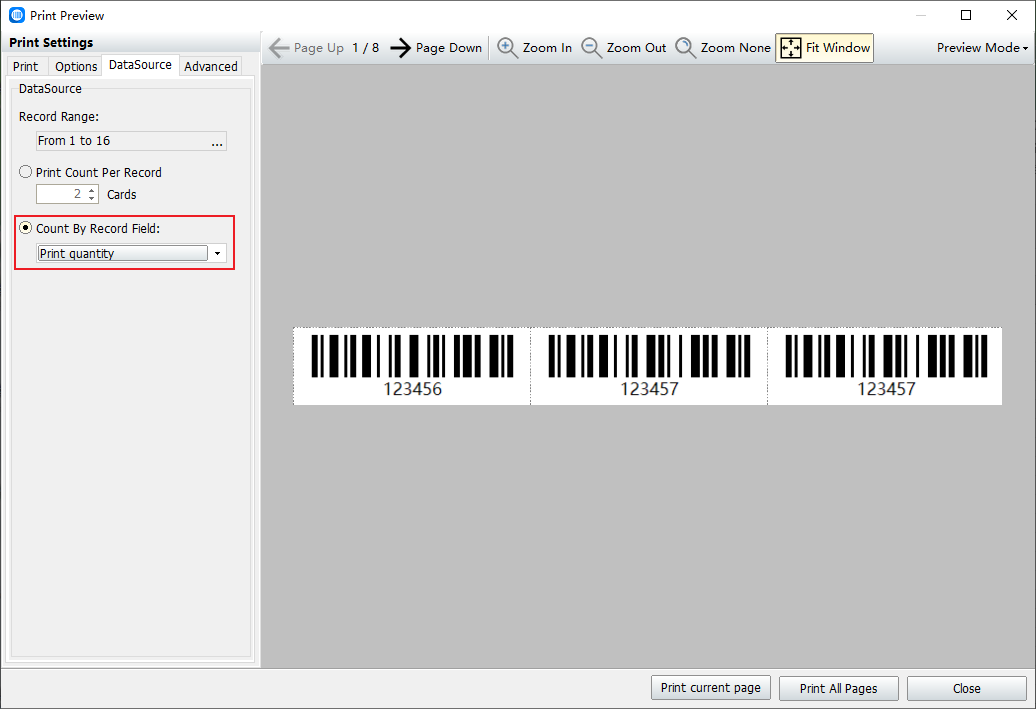Click Print current page button
Viewport: 1036px width, 709px height.
pyautogui.click(x=711, y=688)
